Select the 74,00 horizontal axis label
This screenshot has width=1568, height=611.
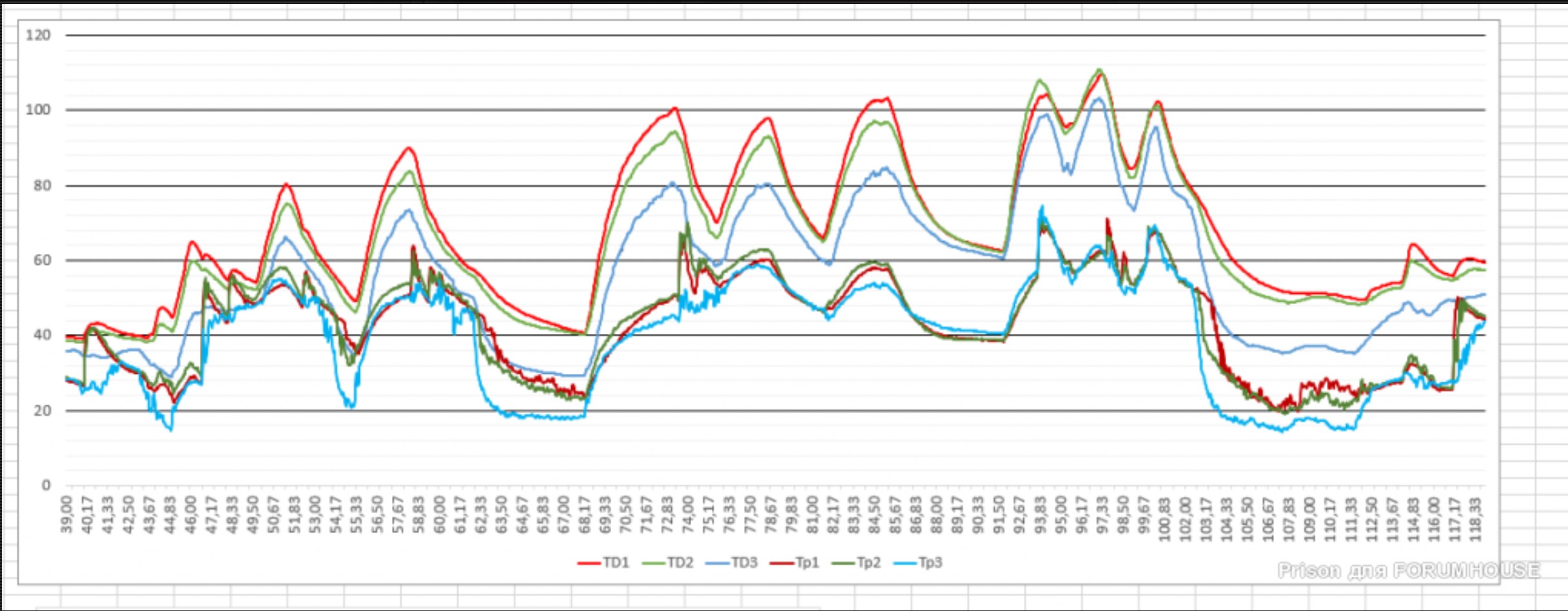688,514
